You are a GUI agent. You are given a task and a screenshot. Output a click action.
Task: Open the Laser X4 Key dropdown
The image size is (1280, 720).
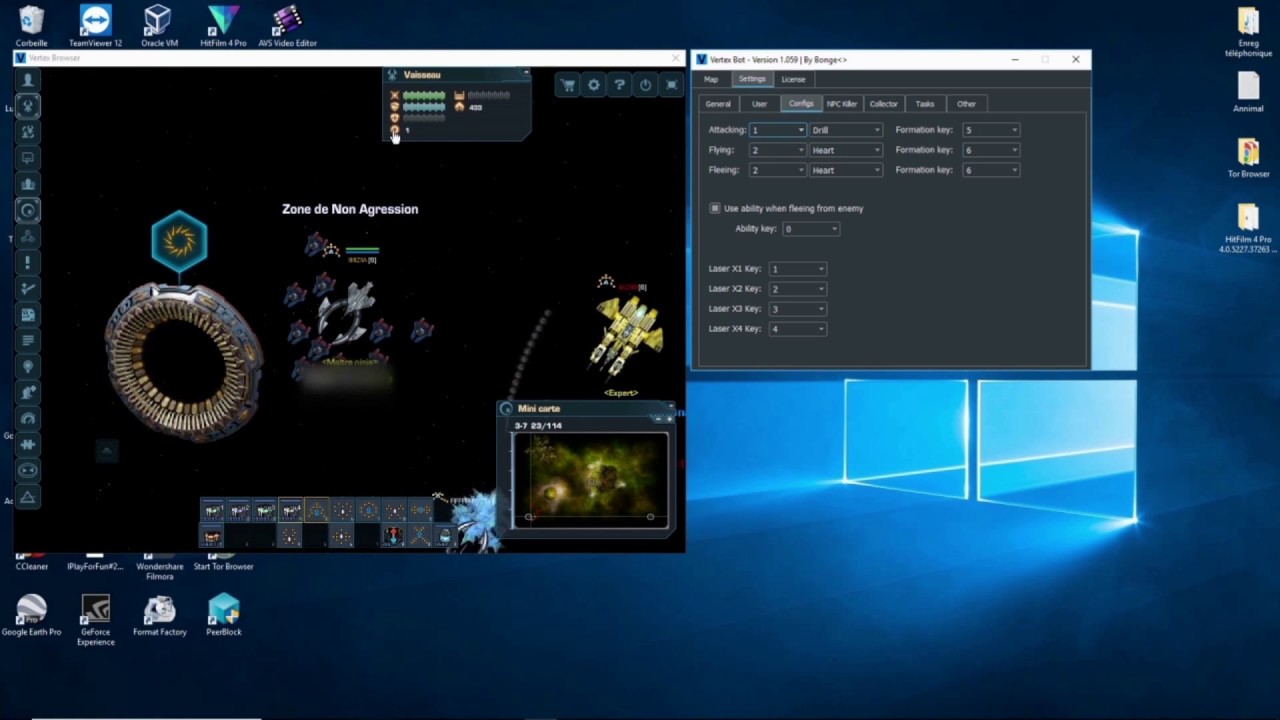click(797, 329)
